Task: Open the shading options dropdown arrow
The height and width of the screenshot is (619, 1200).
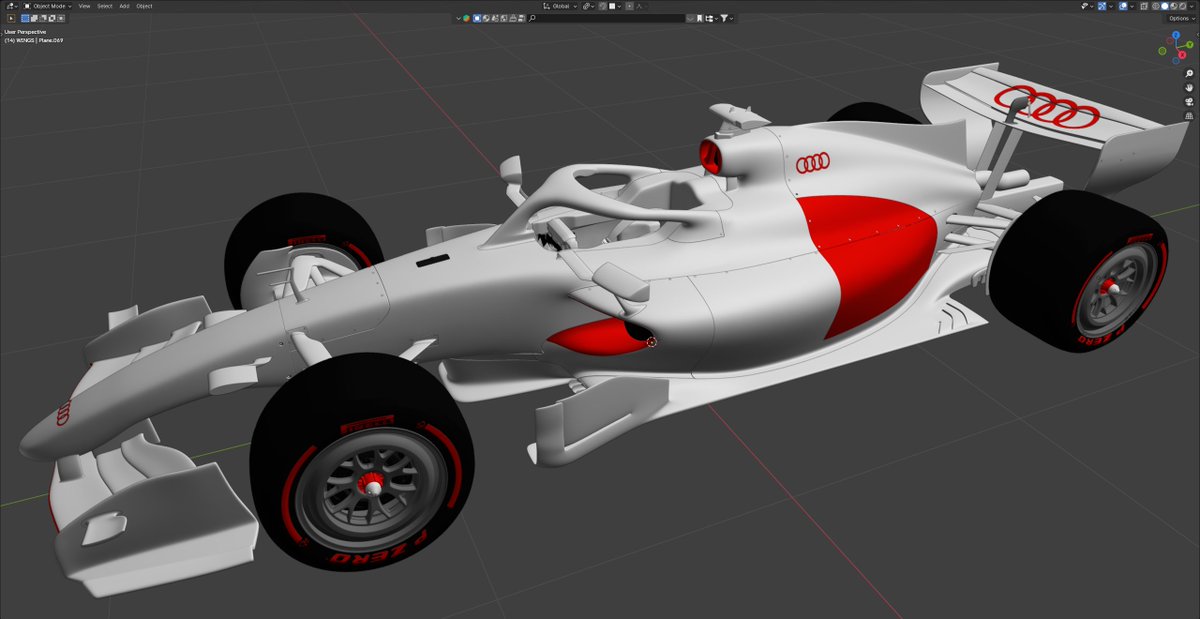Action: tap(1191, 6)
